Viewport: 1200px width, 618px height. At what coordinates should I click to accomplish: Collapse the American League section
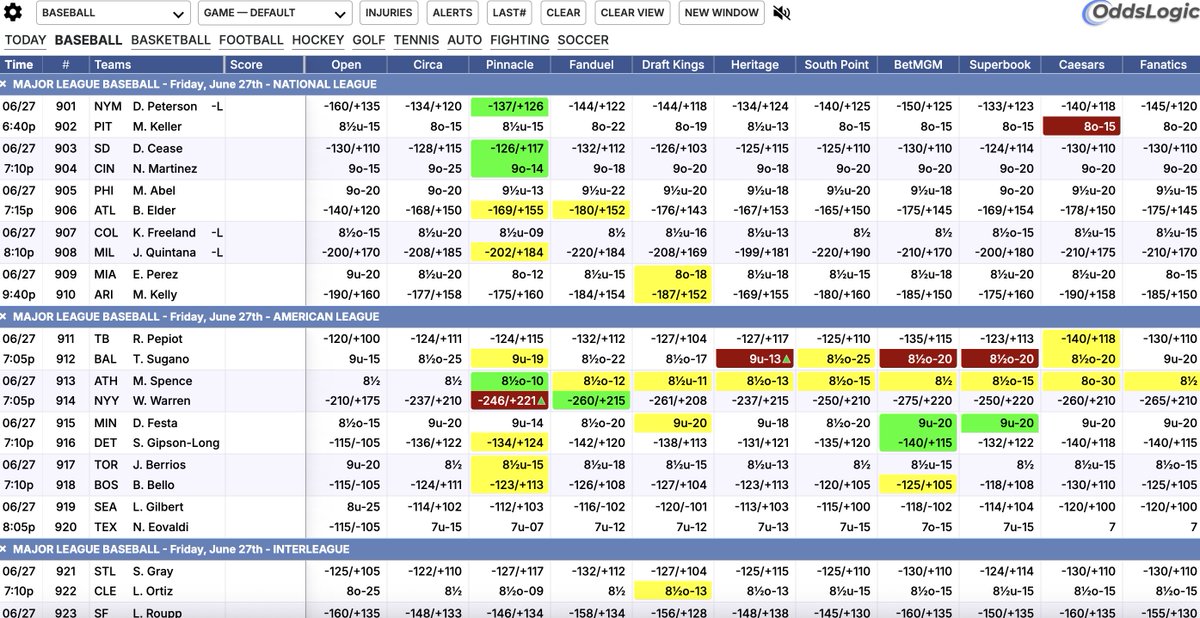(5, 316)
